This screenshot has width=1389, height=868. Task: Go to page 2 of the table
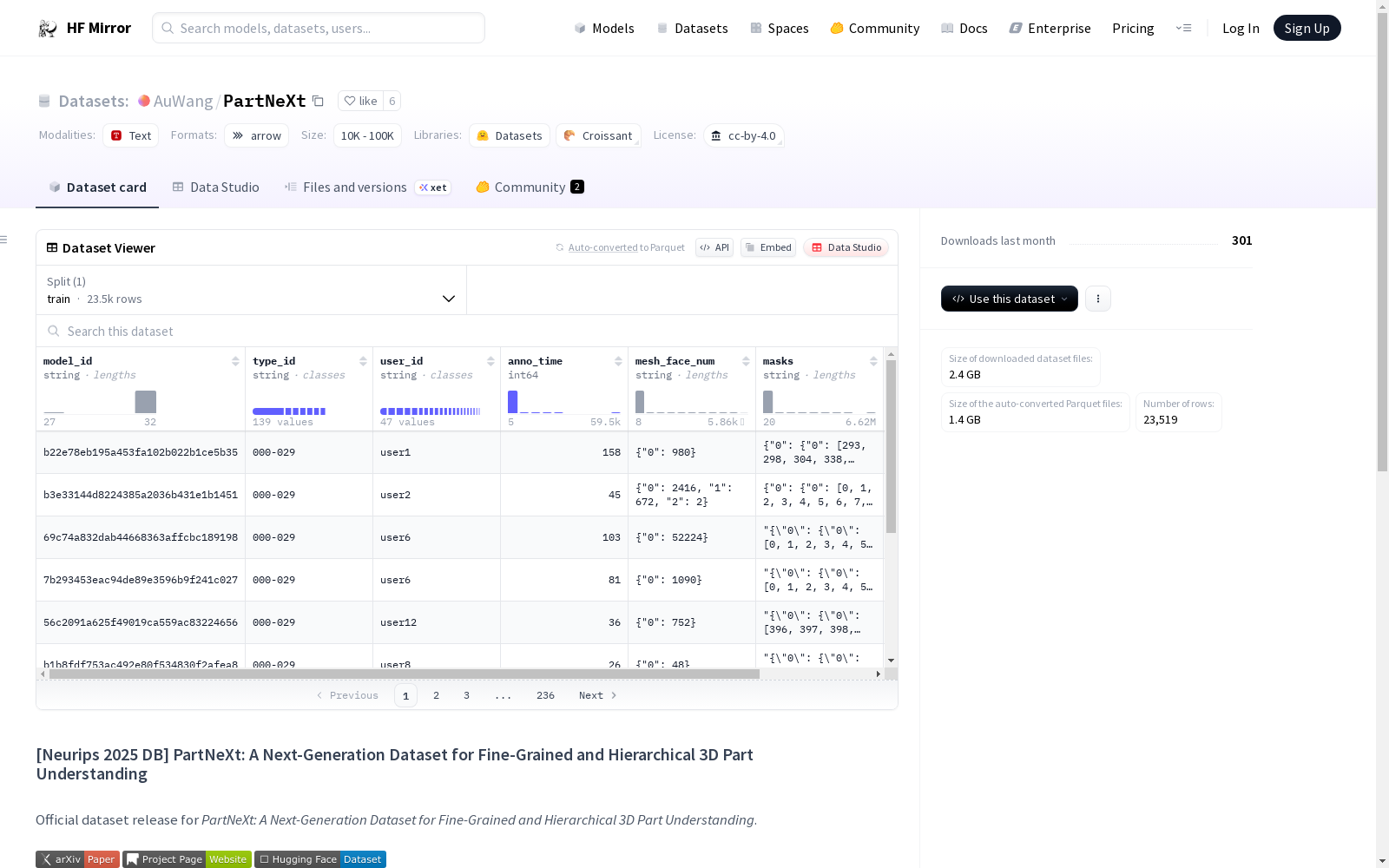[x=436, y=695]
